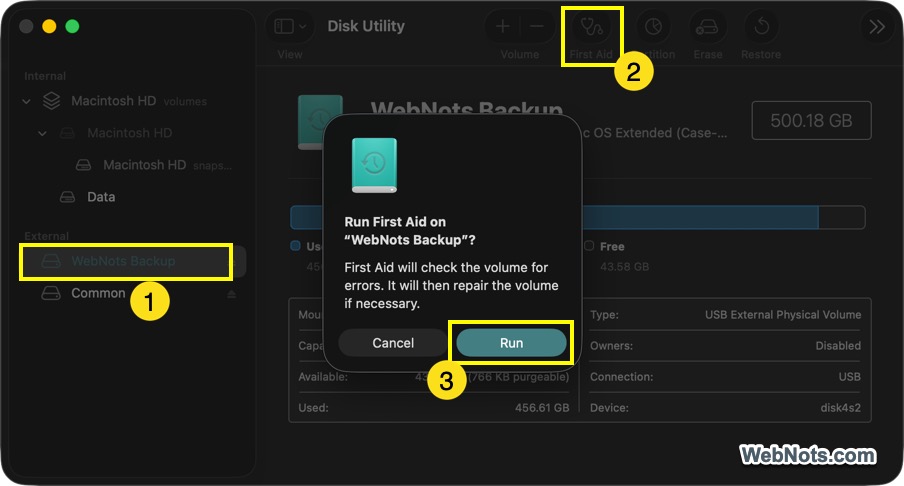Screen dimensions: 904x486
Task: Click the Restore toolbar icon
Action: tap(761, 27)
